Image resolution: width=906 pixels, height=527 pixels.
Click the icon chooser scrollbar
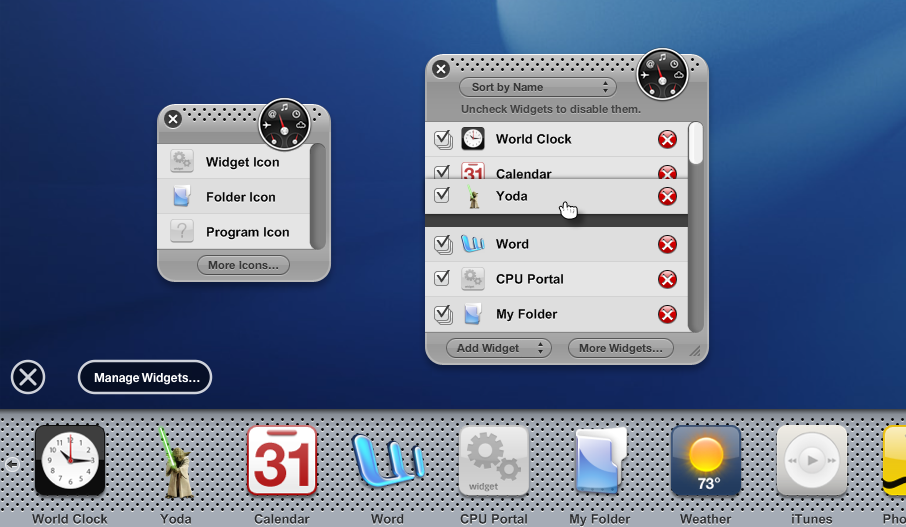coord(318,196)
